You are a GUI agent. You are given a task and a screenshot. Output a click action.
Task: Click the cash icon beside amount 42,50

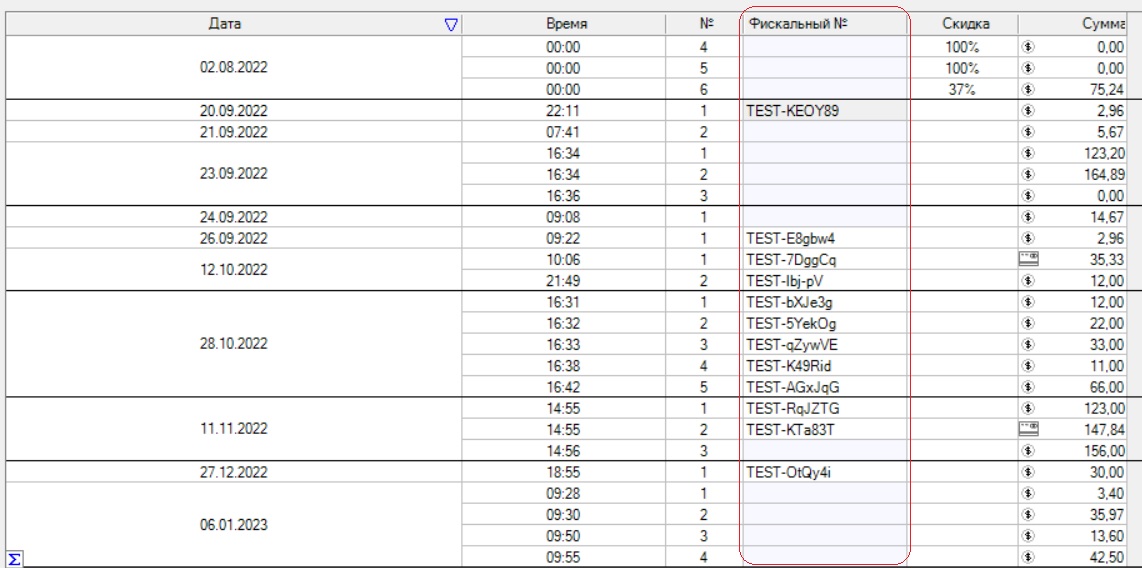(1026, 555)
